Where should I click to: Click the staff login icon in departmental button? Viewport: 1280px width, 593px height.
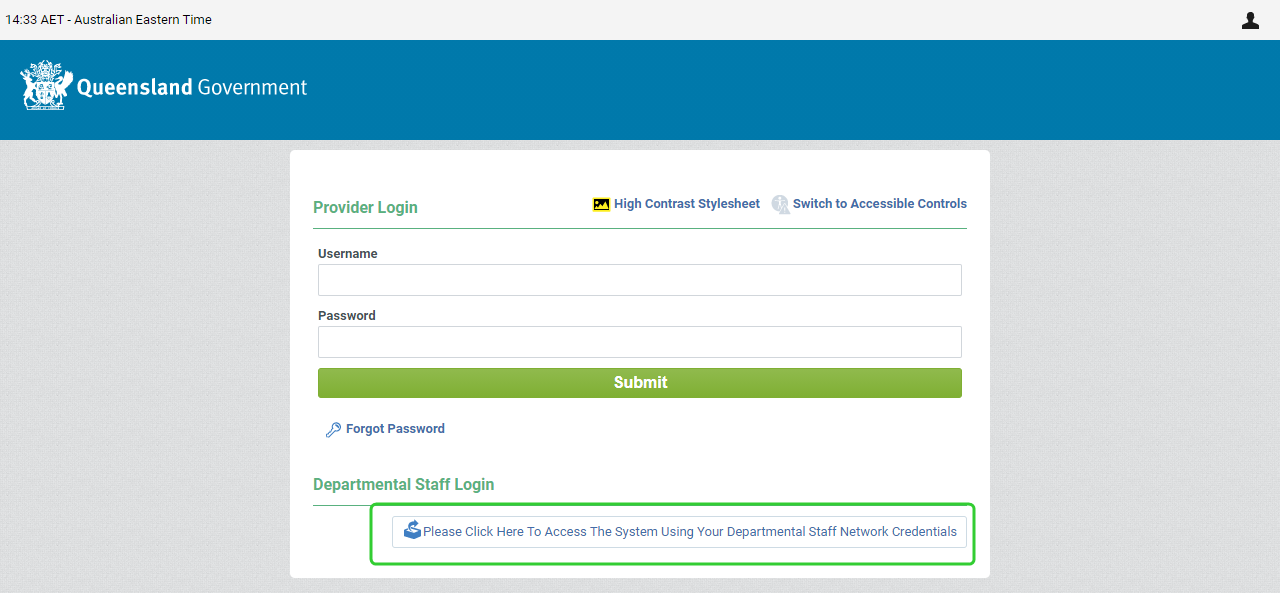(x=412, y=531)
